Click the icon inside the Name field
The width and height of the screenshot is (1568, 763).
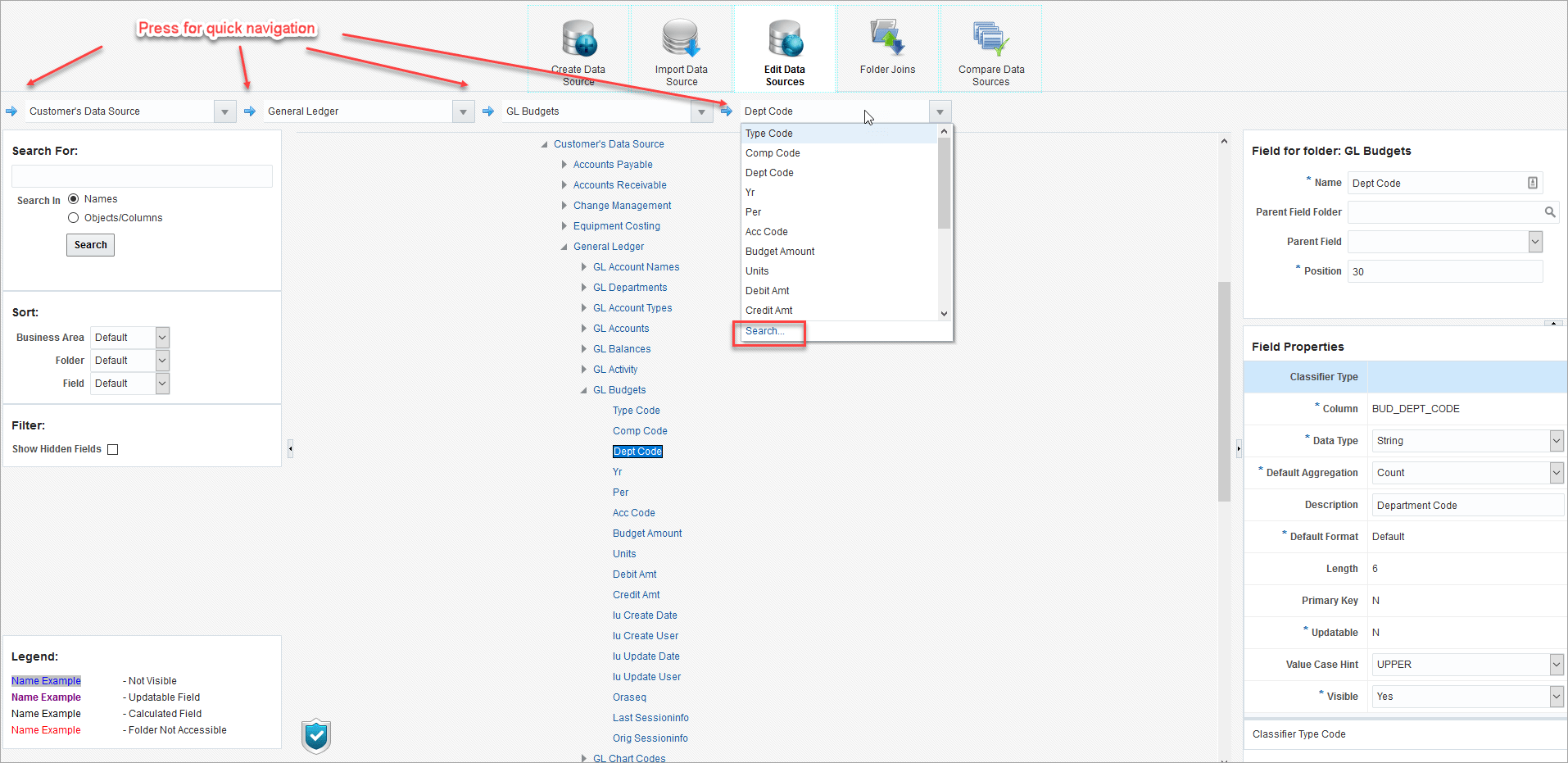(1532, 183)
